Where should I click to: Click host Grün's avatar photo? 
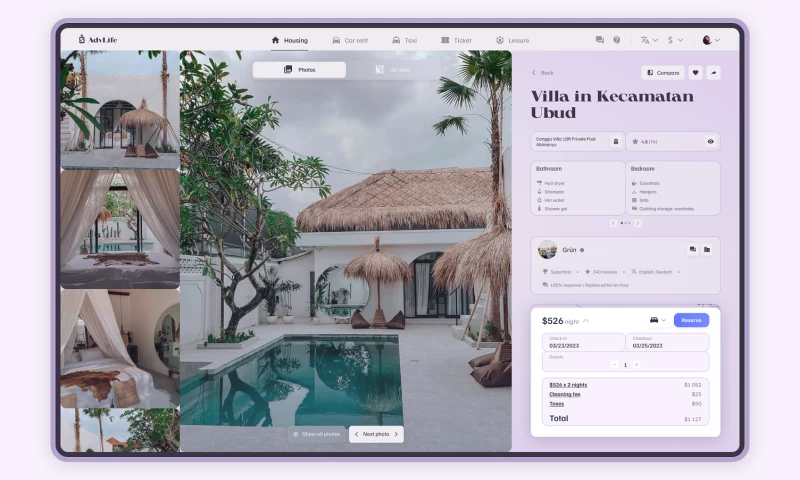click(547, 250)
